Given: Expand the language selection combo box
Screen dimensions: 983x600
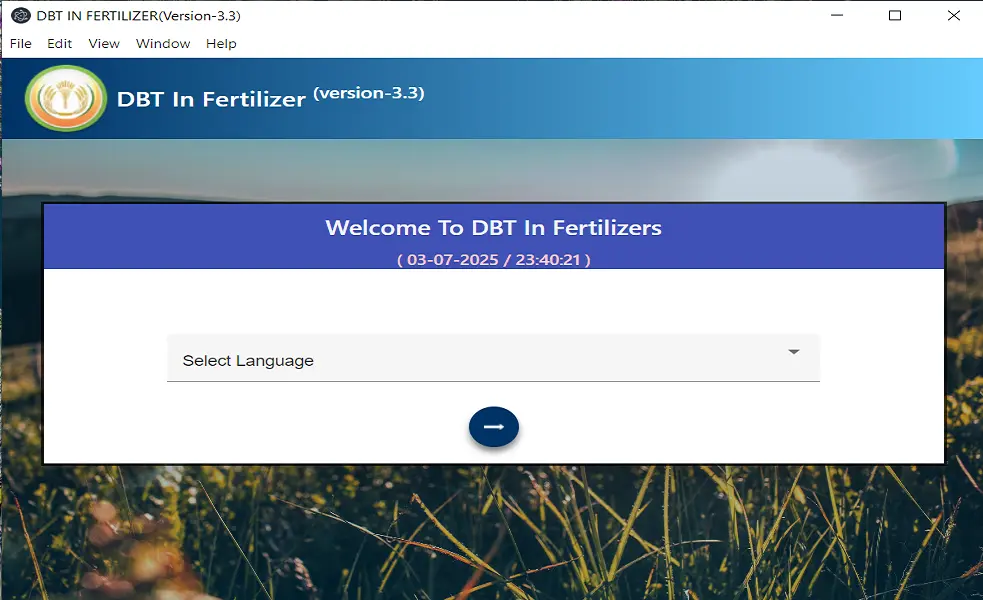Looking at the screenshot, I should [x=492, y=357].
